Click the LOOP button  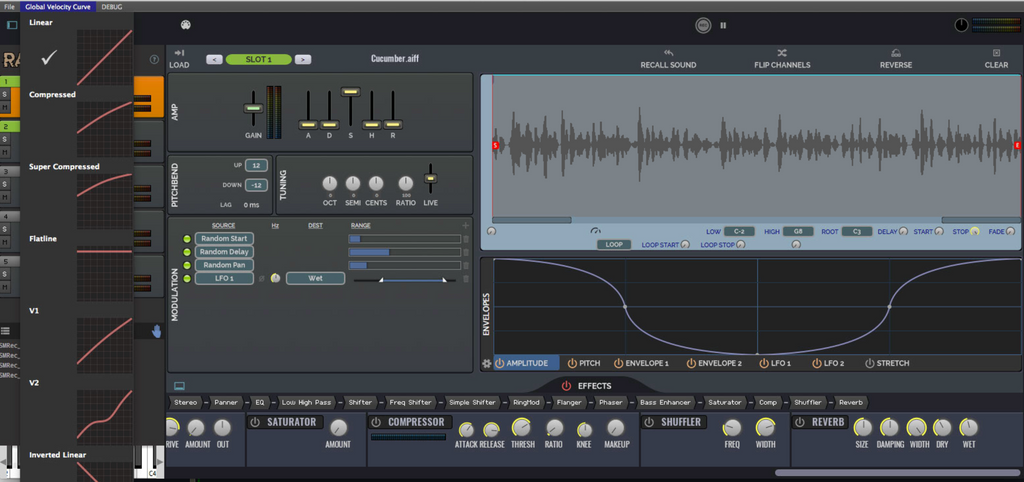click(614, 244)
